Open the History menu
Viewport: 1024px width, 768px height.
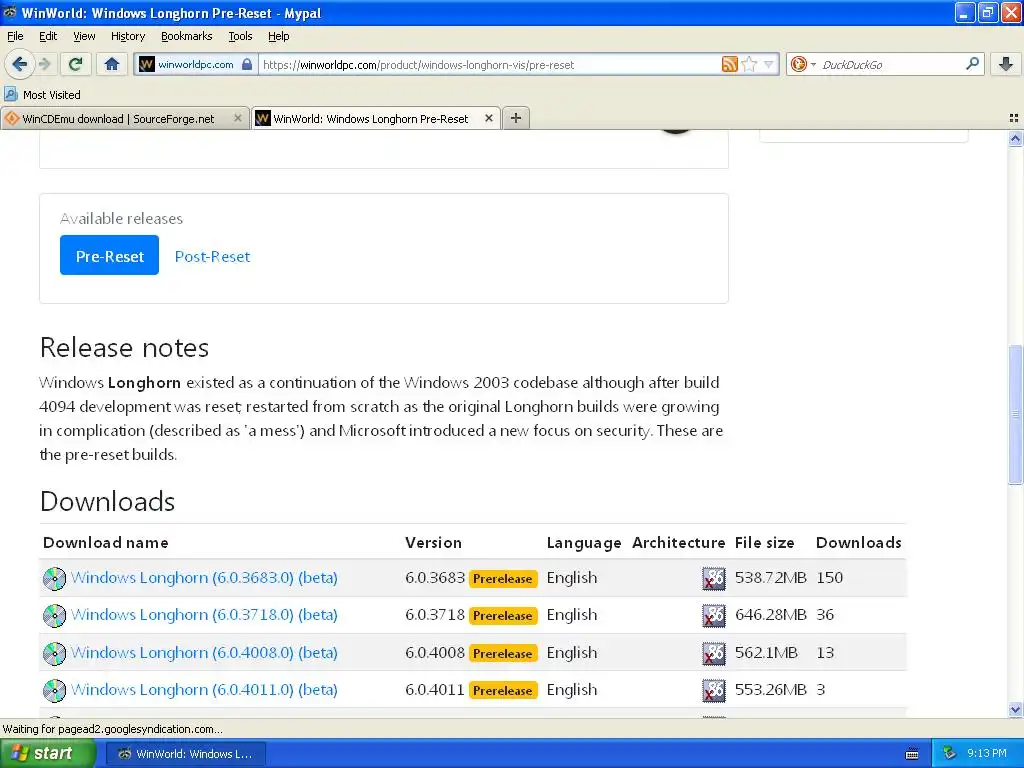click(x=127, y=36)
